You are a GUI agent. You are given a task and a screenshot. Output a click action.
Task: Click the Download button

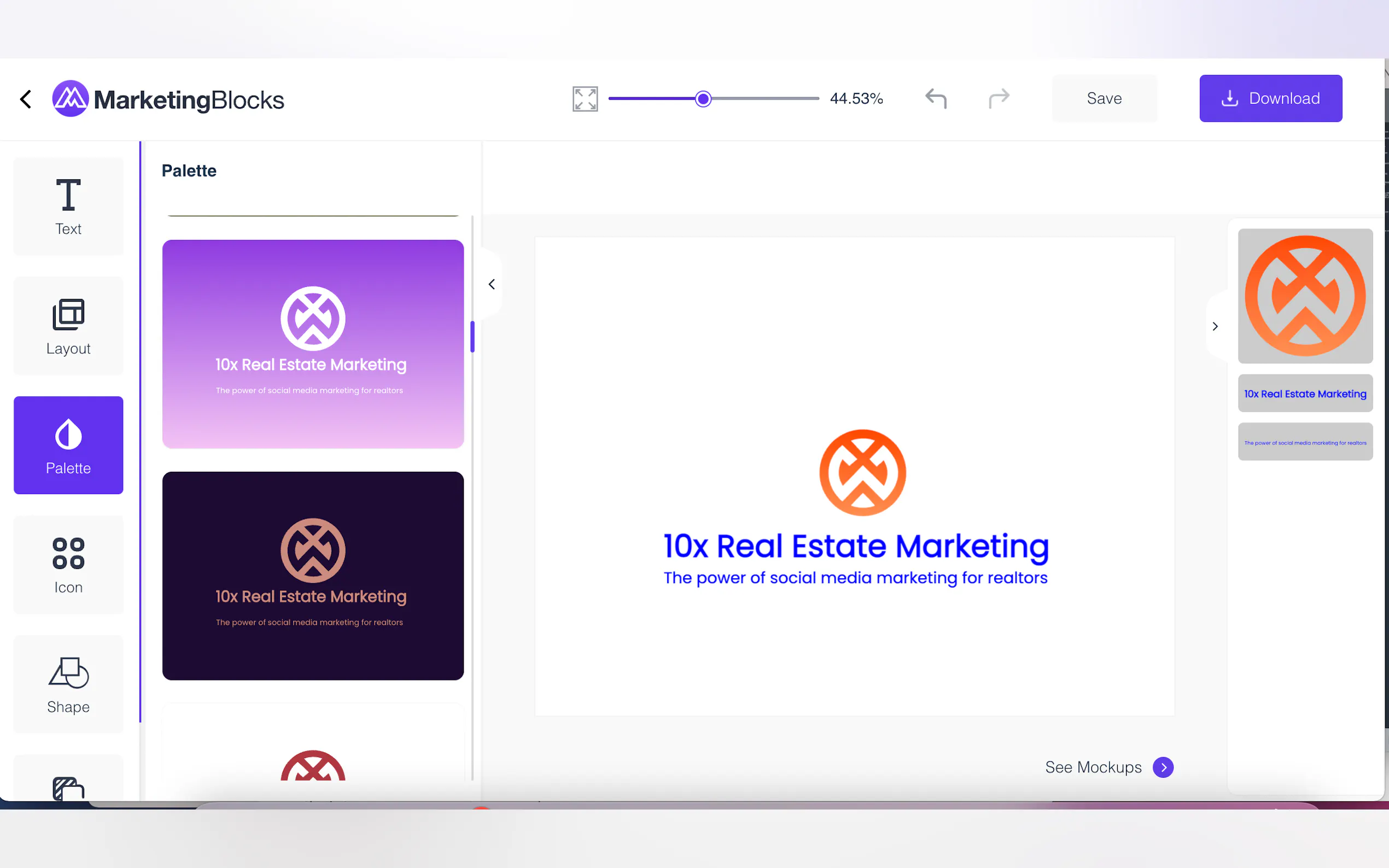1270,98
